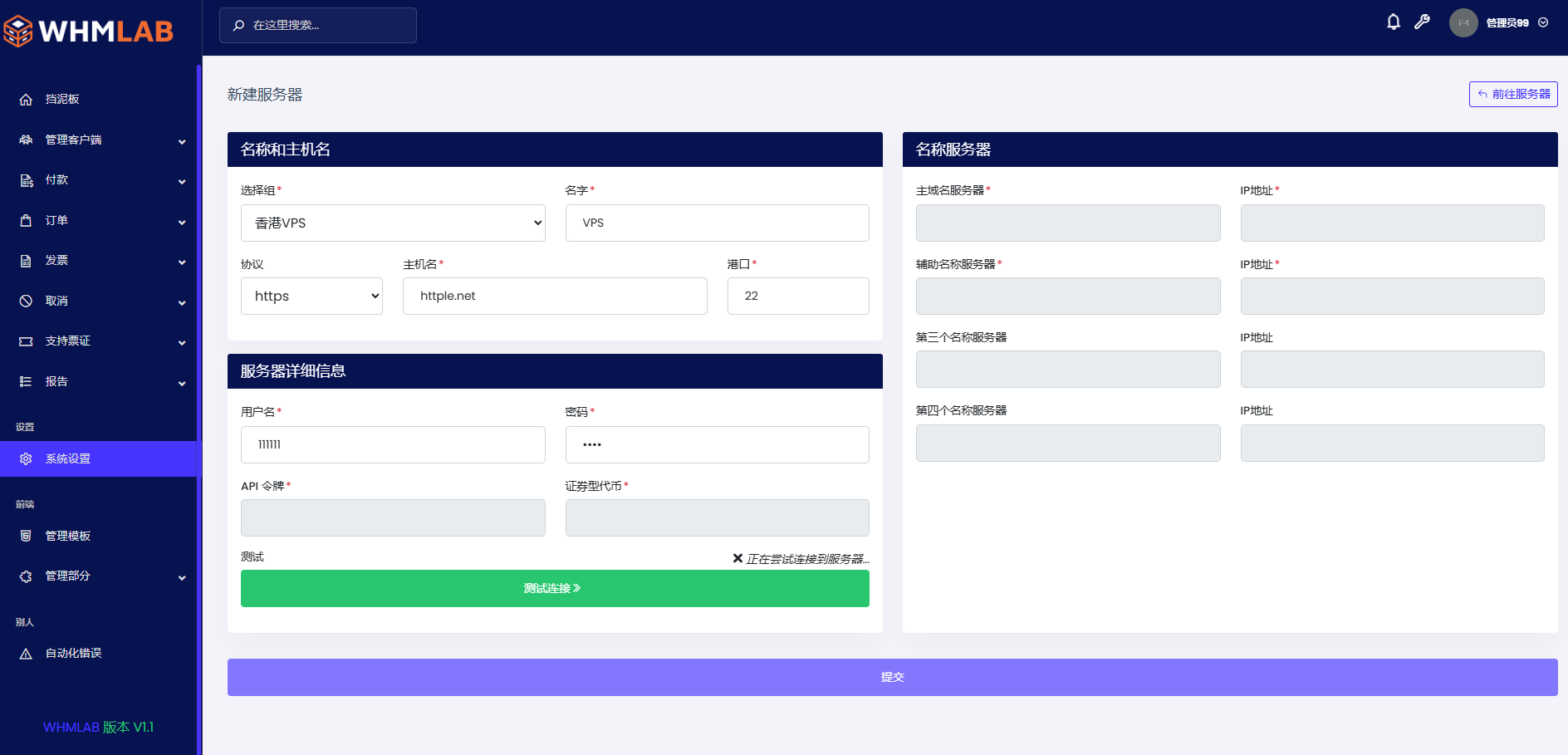Click the users icon beside 管理客户端
1568x755 pixels.
point(26,140)
